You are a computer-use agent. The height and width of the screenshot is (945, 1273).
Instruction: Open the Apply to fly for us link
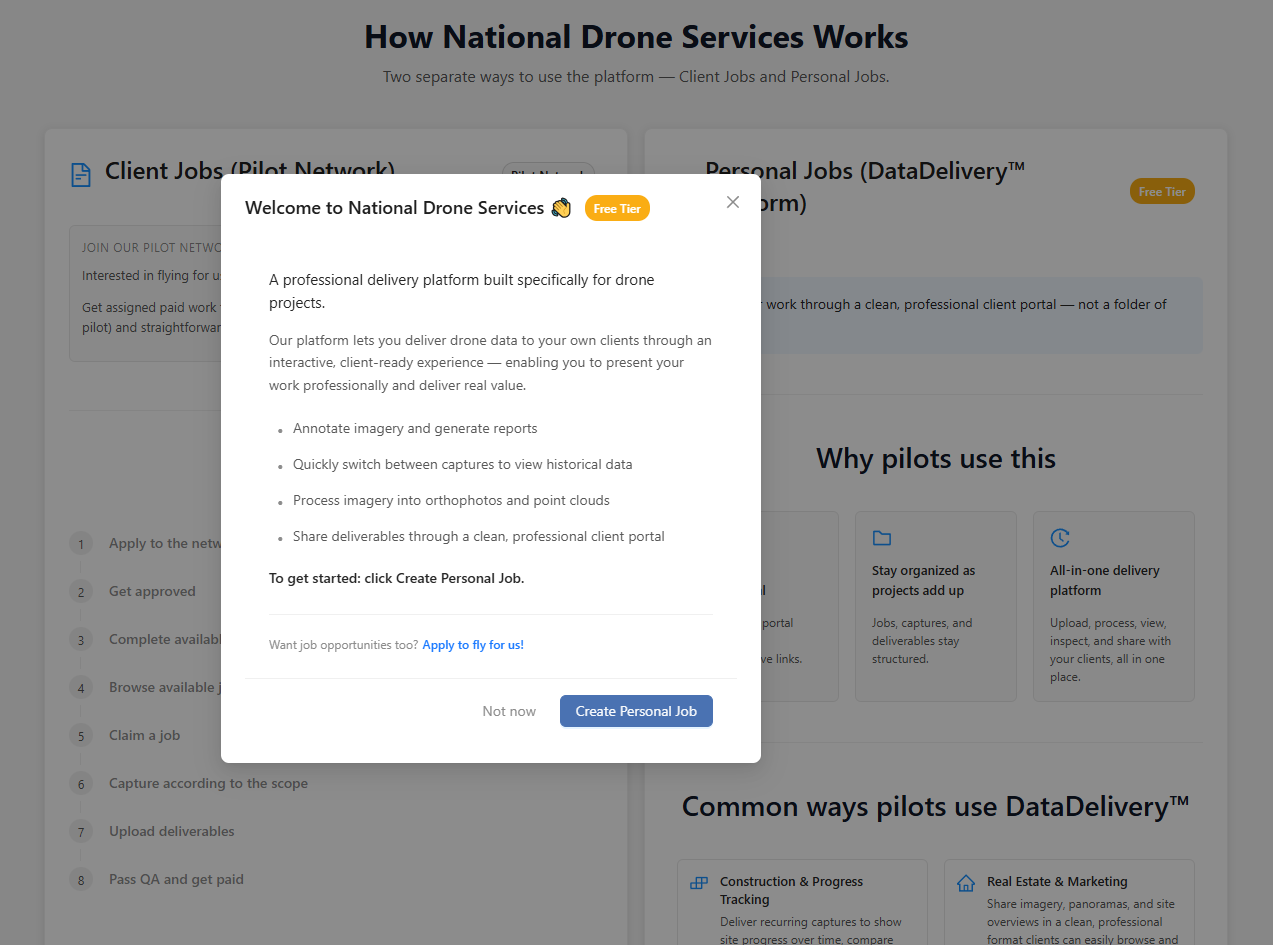coord(473,645)
